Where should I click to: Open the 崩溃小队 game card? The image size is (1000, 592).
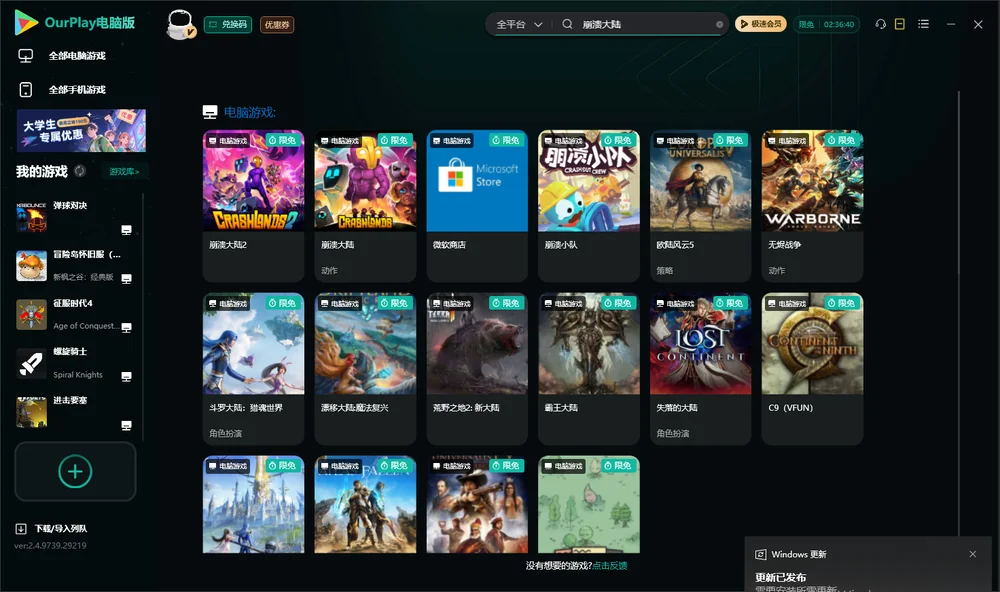point(589,206)
